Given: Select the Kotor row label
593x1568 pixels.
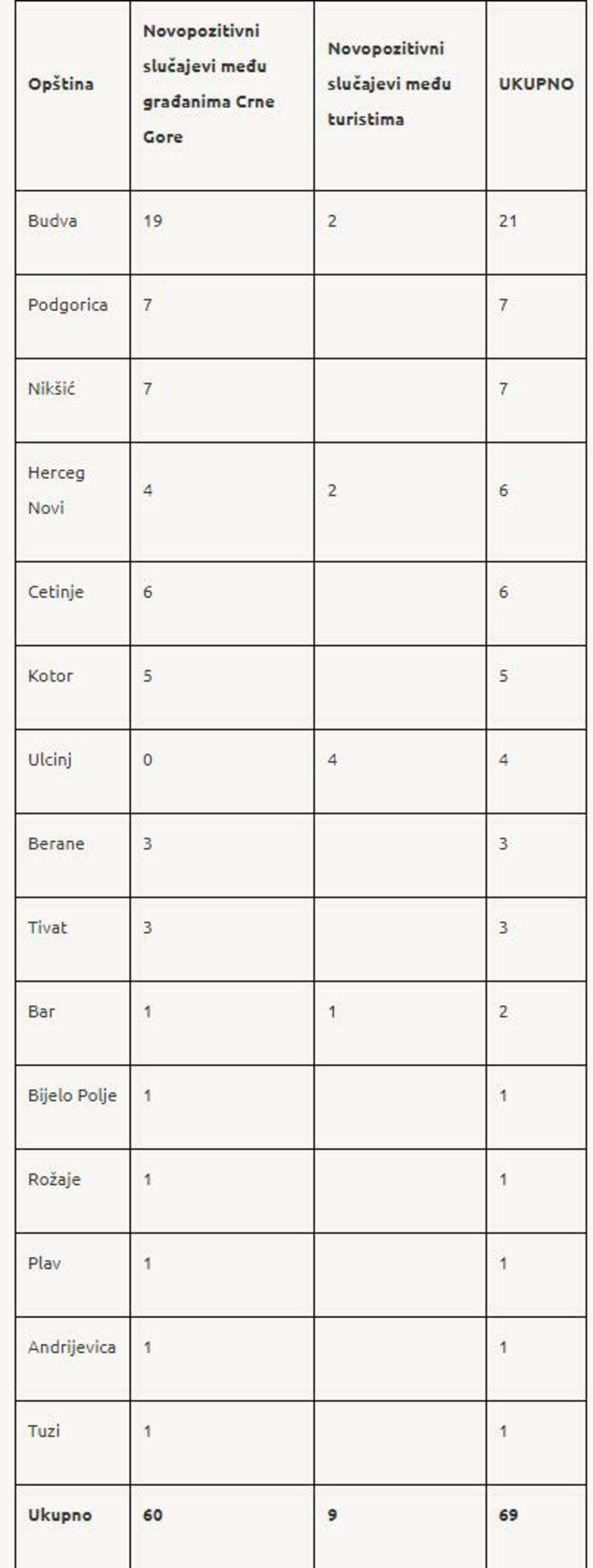Looking at the screenshot, I should [50, 676].
